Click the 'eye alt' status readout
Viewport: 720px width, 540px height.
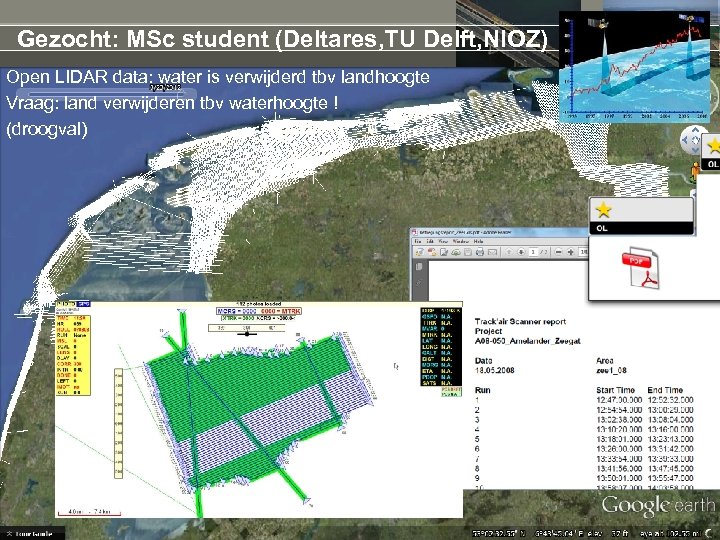tap(670, 534)
